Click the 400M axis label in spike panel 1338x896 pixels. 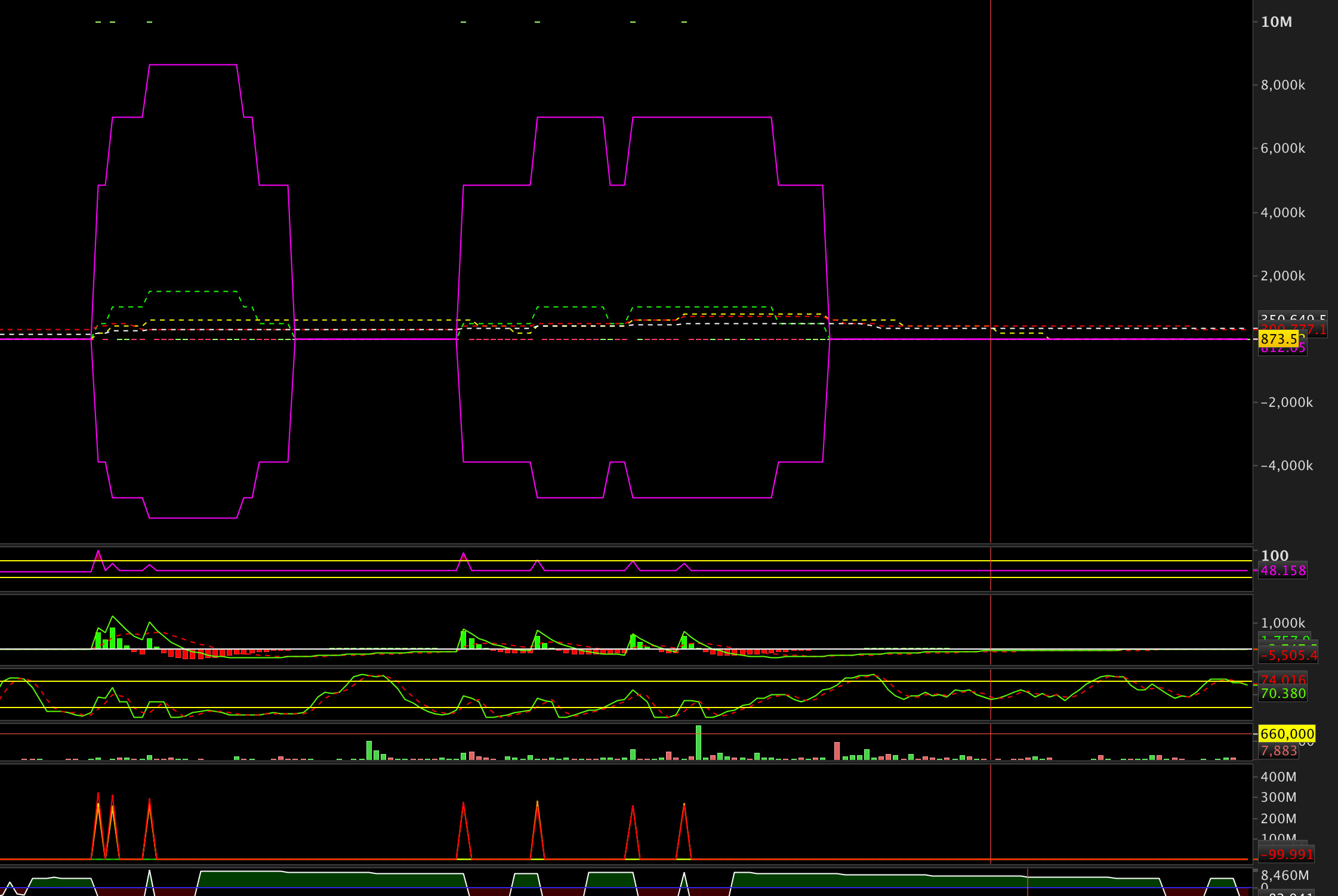(x=1278, y=777)
